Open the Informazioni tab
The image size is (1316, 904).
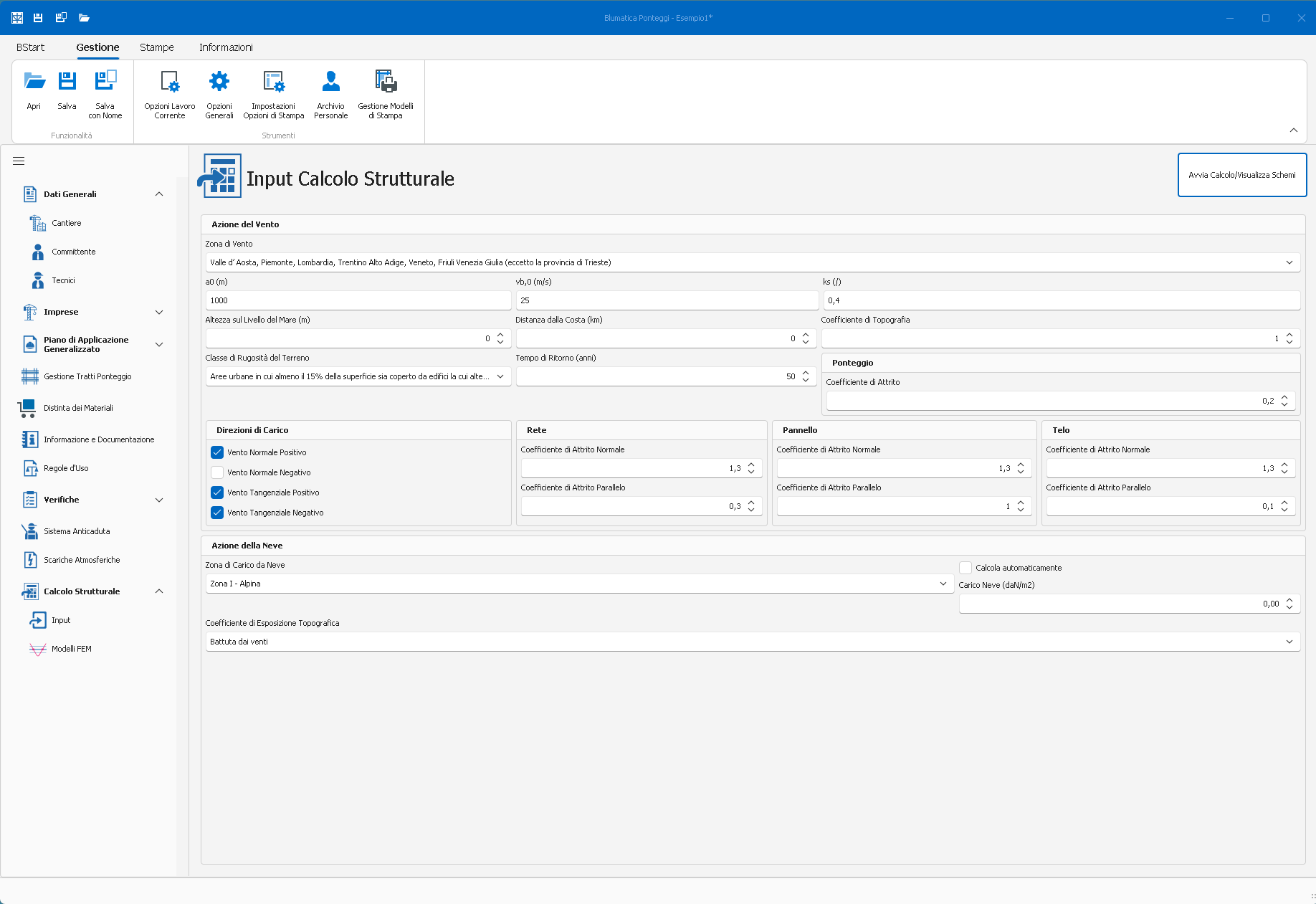[x=226, y=47]
